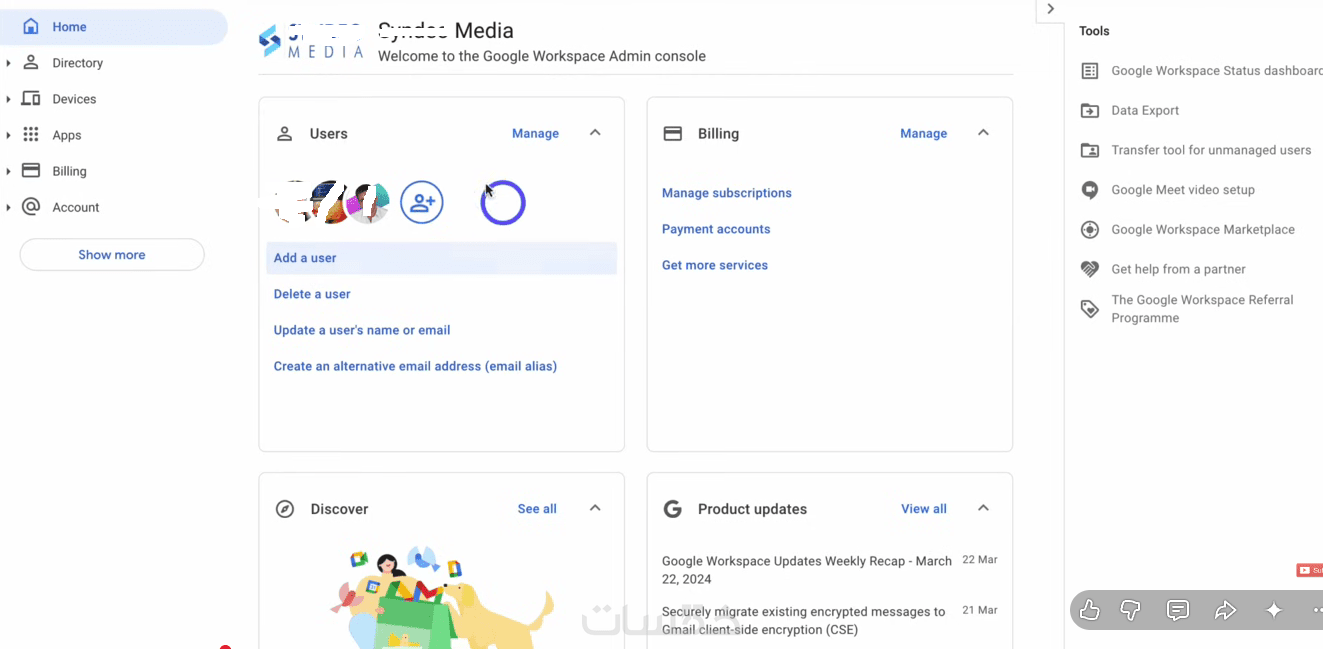The width and height of the screenshot is (1323, 649).
Task: Click Manage in Users card
Action: click(535, 133)
